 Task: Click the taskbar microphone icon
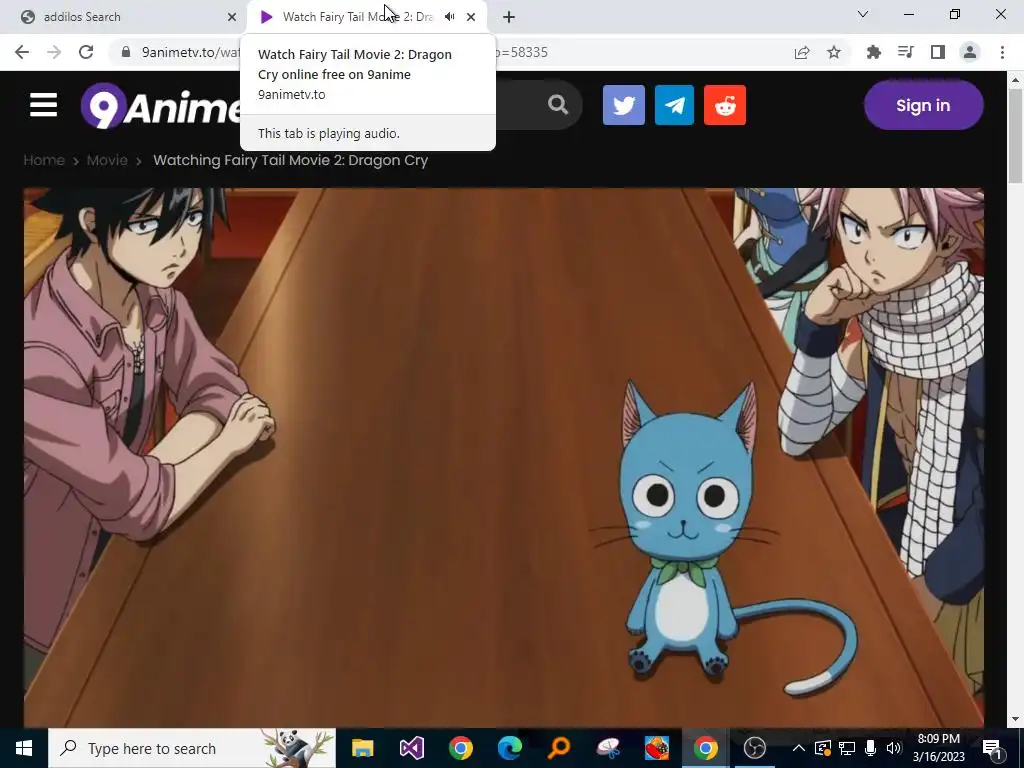click(x=871, y=748)
